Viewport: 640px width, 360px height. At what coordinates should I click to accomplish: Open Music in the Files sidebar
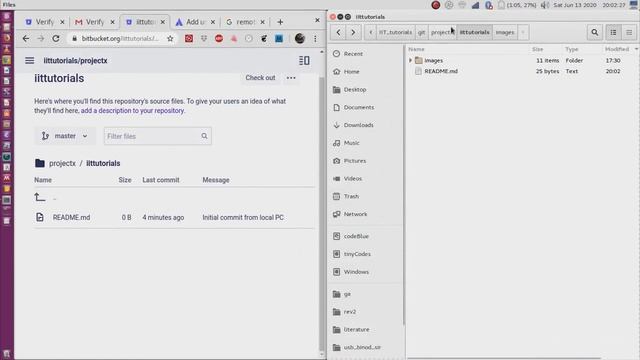(x=351, y=143)
